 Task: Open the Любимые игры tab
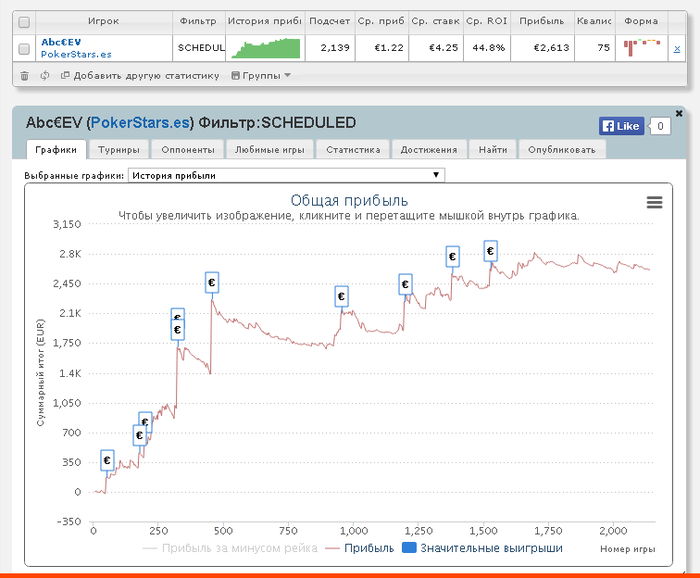(x=270, y=150)
